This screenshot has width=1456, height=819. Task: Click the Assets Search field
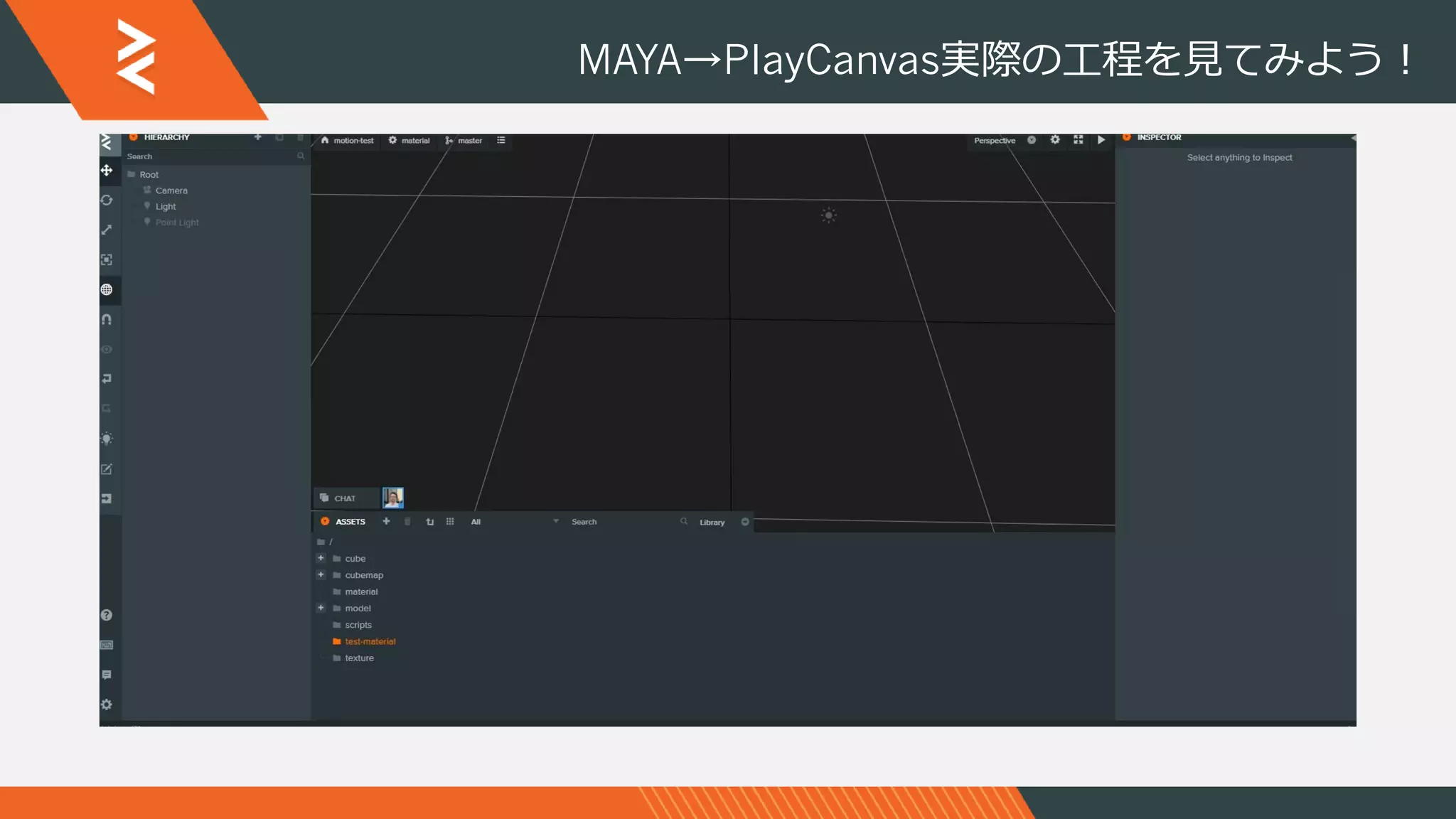tap(628, 522)
